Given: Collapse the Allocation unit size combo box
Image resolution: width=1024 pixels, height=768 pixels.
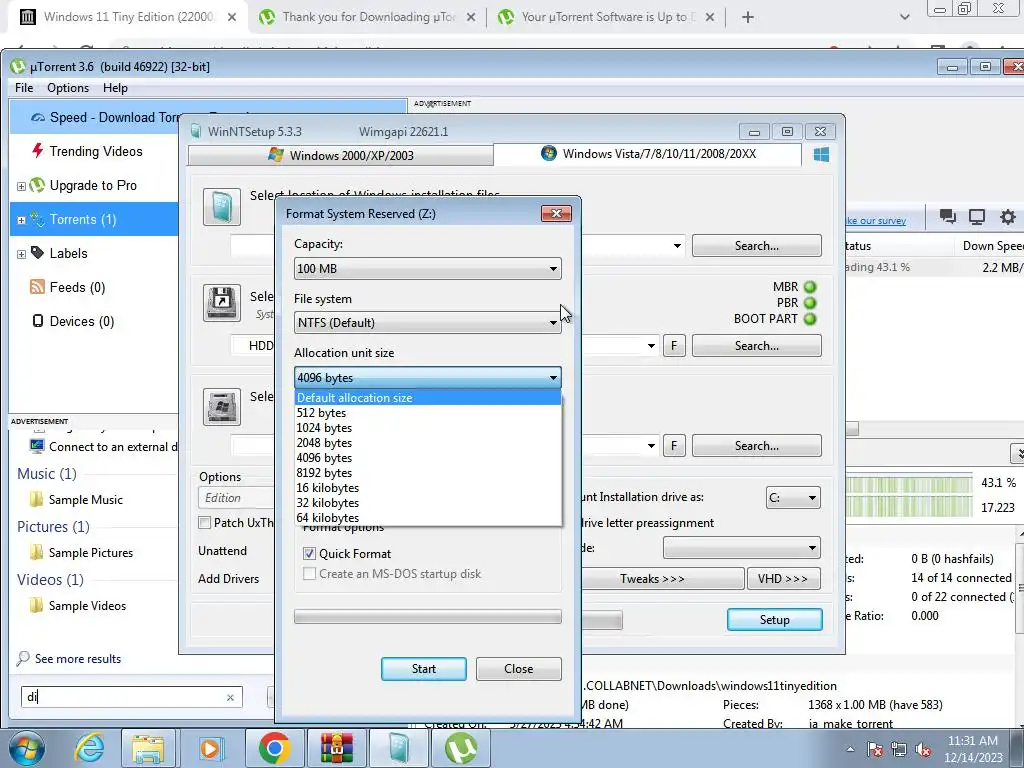Looking at the screenshot, I should coord(428,377).
